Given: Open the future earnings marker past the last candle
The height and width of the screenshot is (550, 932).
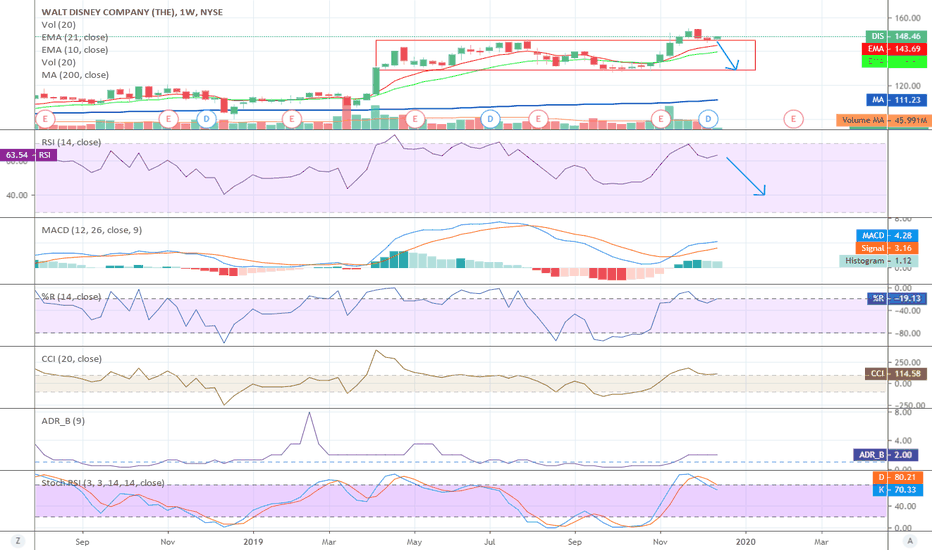Looking at the screenshot, I should click(793, 119).
